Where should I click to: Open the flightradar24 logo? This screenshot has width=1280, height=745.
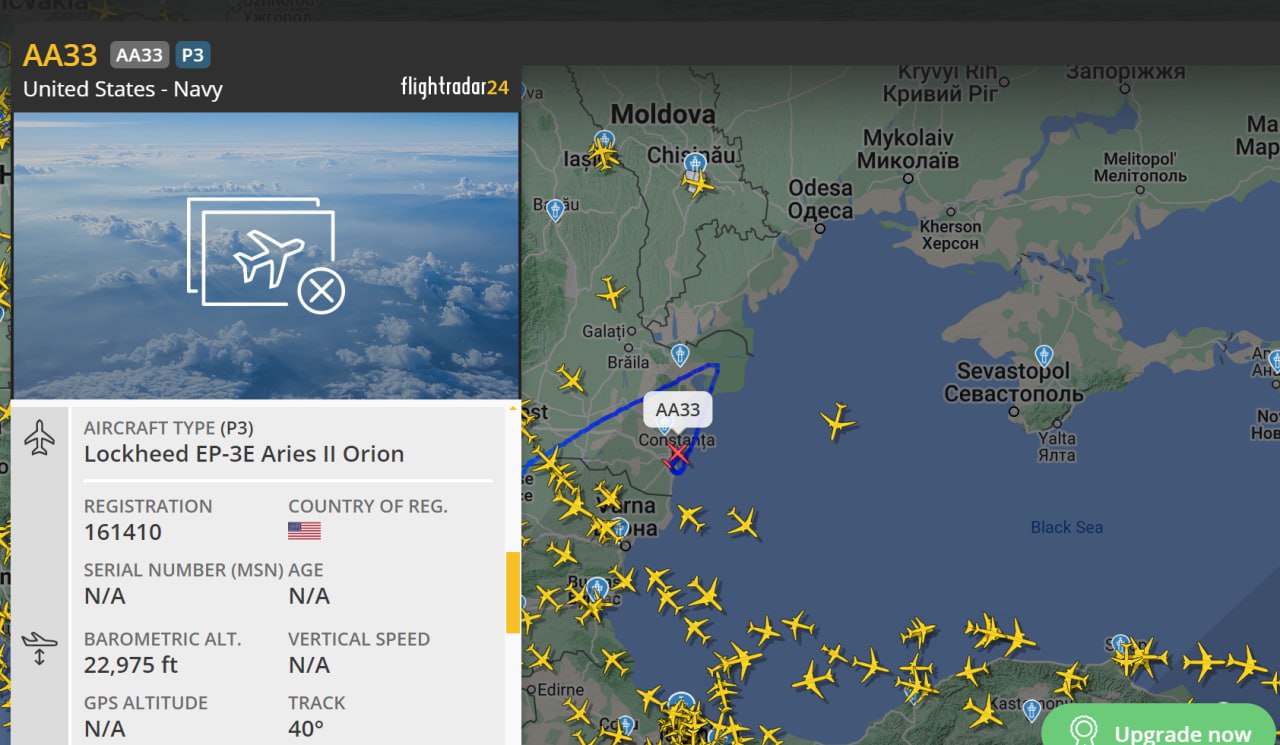pos(455,87)
